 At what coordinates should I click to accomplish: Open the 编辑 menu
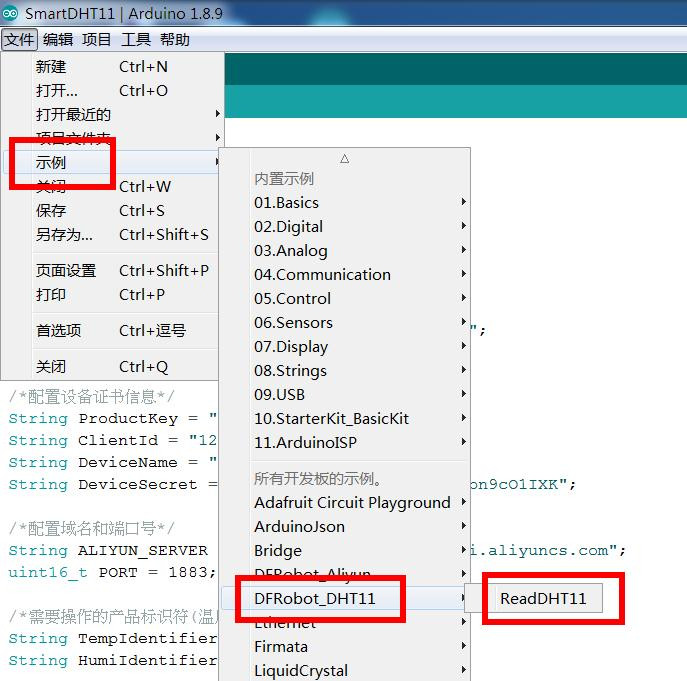[x=58, y=40]
